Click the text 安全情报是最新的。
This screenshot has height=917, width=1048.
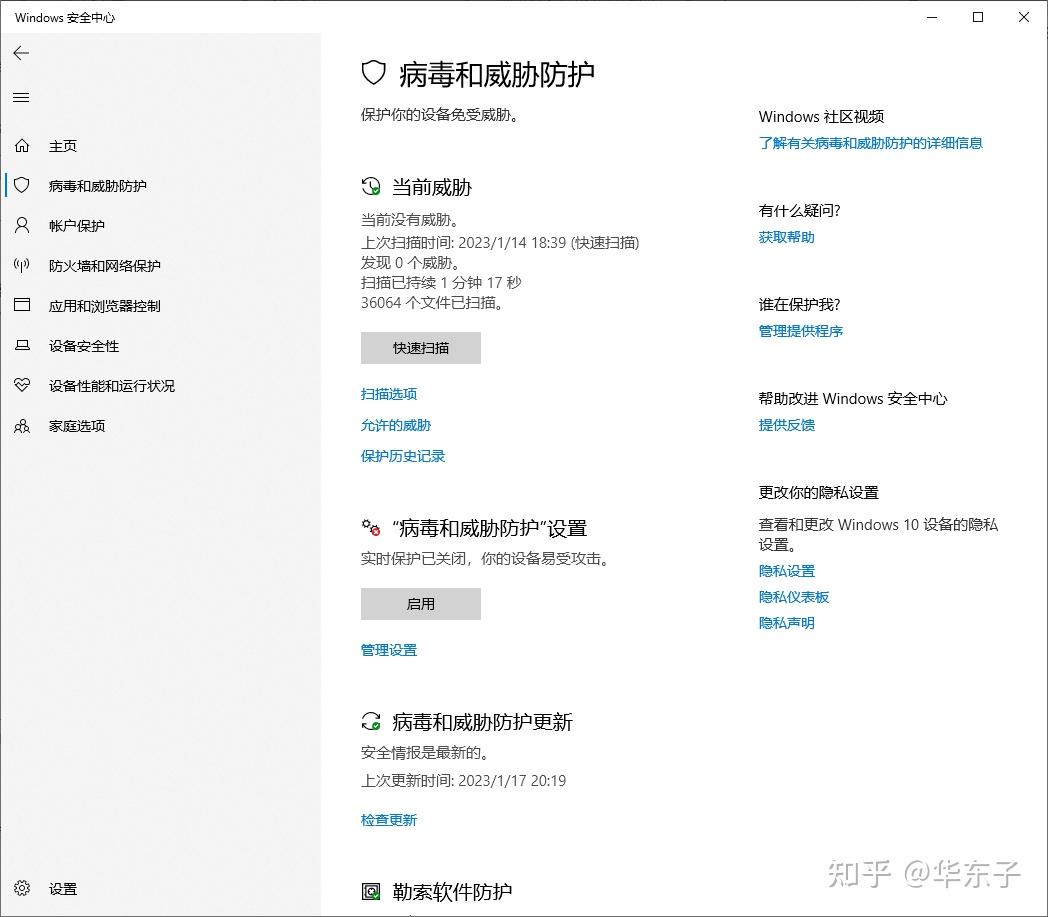pos(426,753)
